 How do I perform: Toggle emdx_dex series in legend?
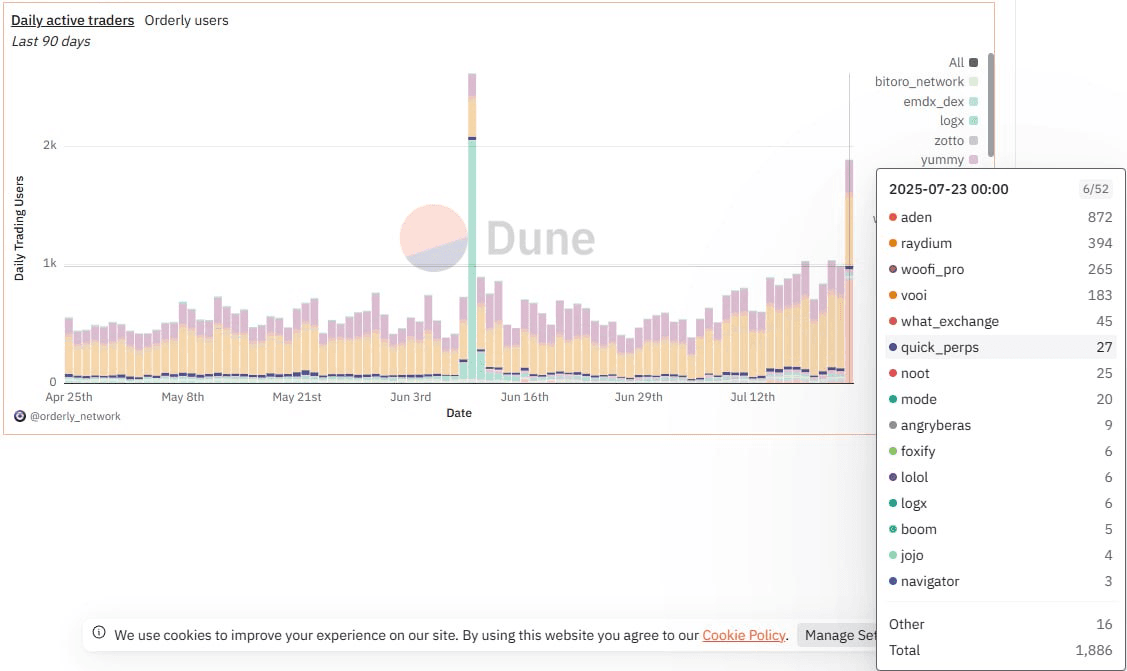point(940,101)
